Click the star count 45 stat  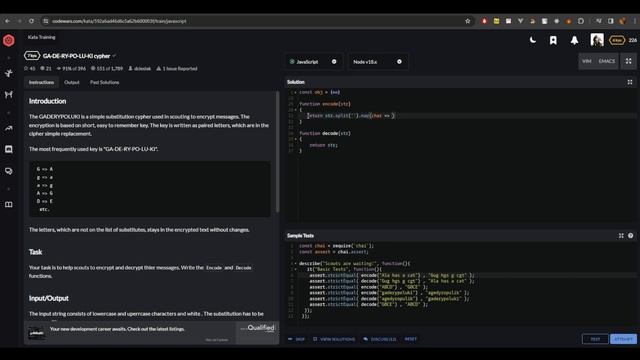[x=29, y=69]
